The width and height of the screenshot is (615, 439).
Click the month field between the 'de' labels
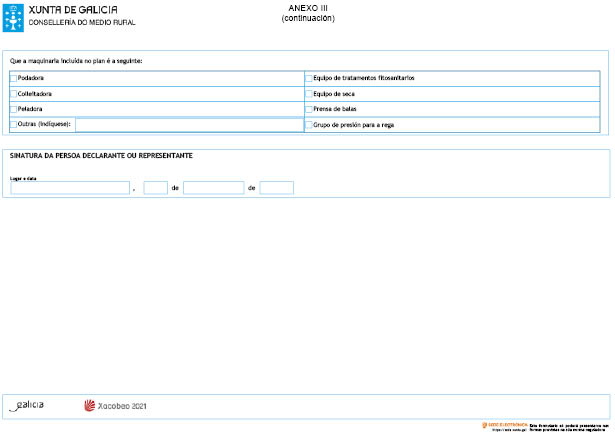tap(213, 188)
